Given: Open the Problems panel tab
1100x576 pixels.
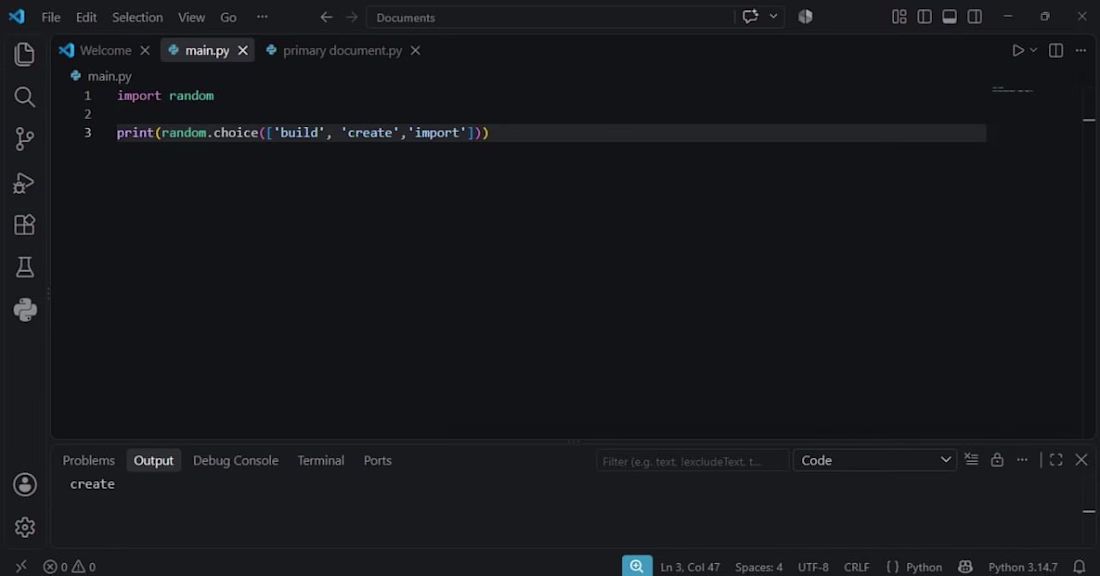Looking at the screenshot, I should click(x=88, y=460).
